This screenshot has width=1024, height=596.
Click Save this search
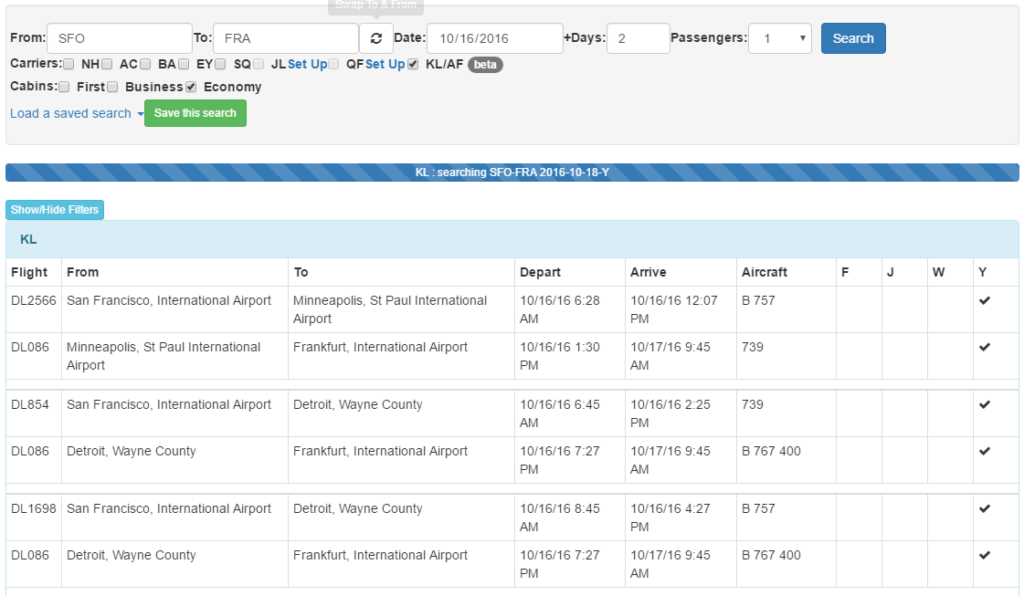[195, 113]
